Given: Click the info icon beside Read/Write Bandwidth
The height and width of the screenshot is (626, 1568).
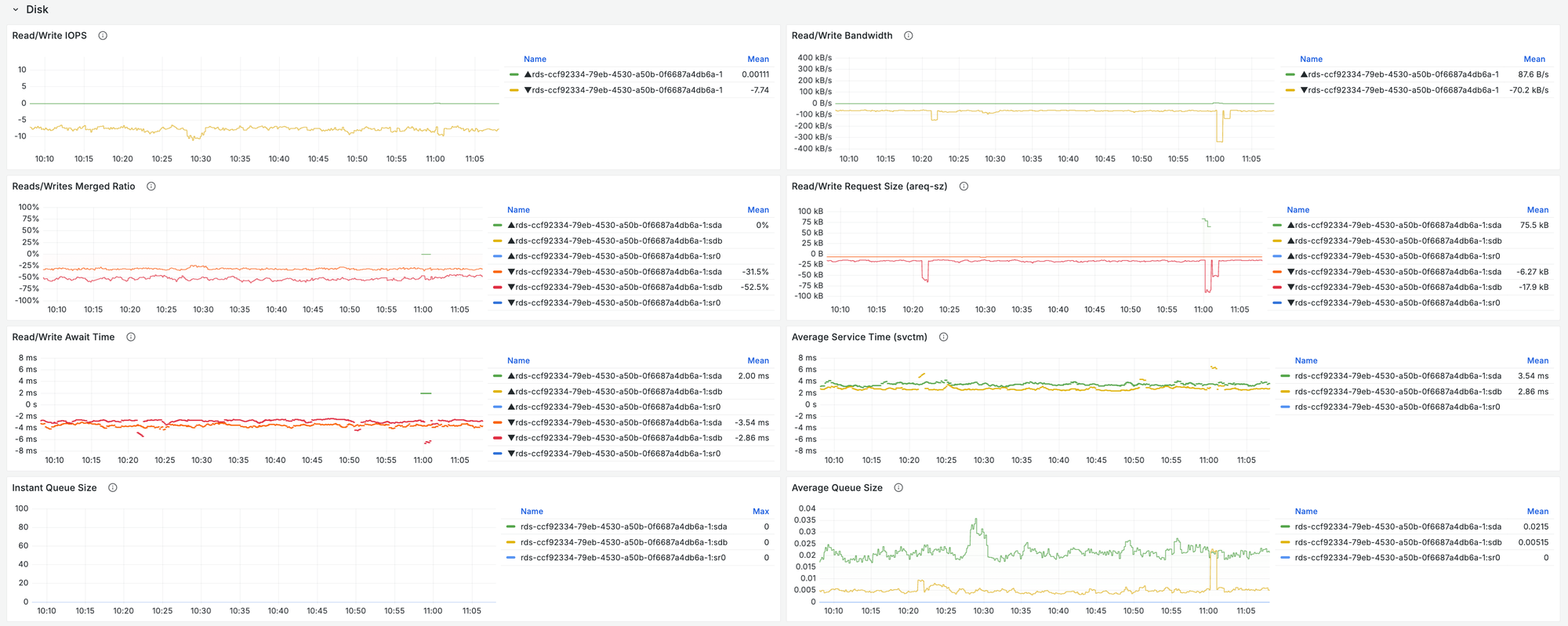Looking at the screenshot, I should pos(908,36).
